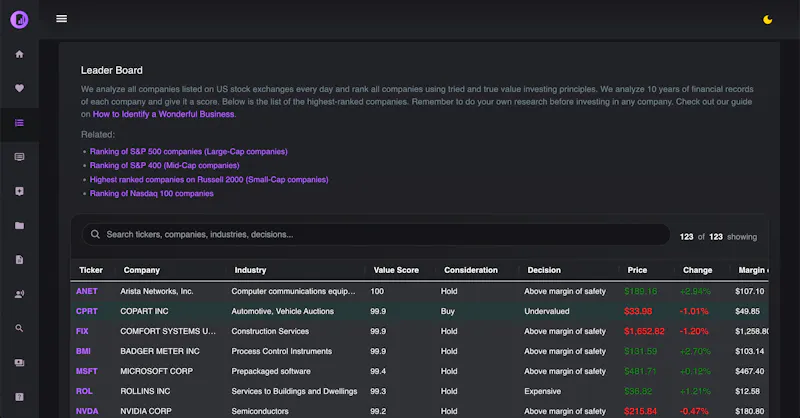Viewport: 800px width, 418px height.
Task: Toggle the hamburger menu
Action: point(61,18)
